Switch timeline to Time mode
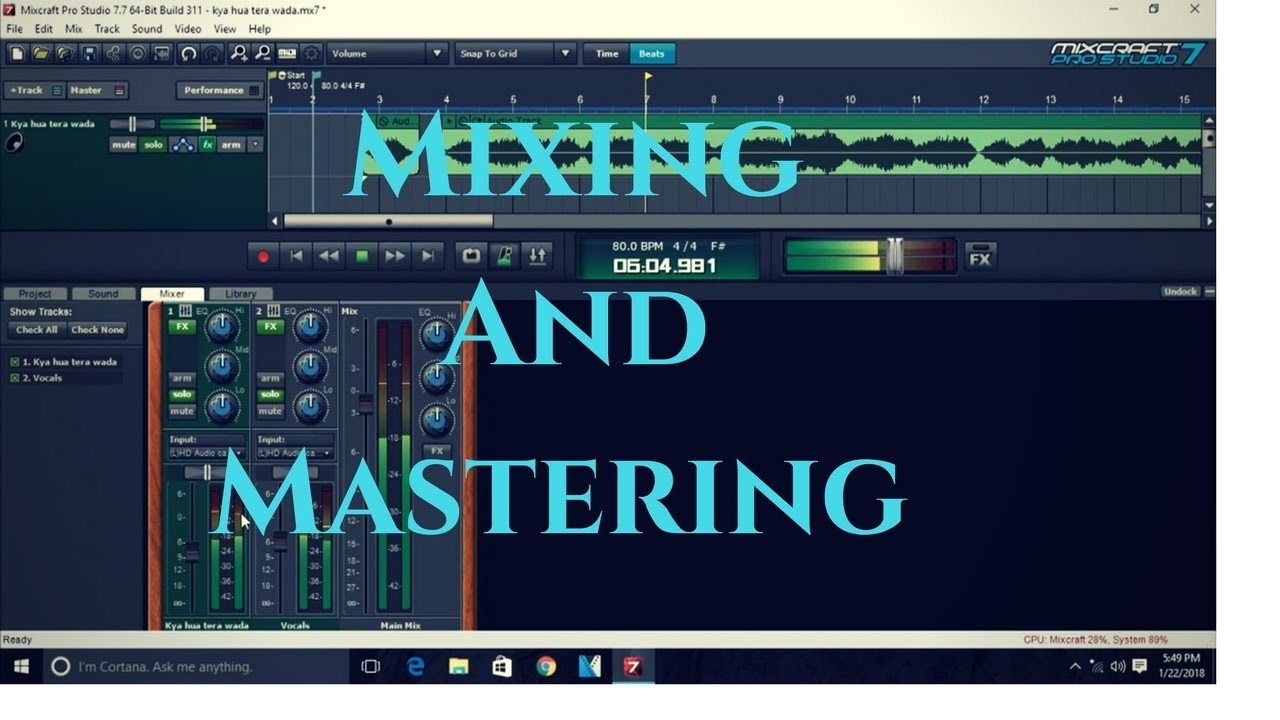The height and width of the screenshot is (720, 1280). (607, 54)
